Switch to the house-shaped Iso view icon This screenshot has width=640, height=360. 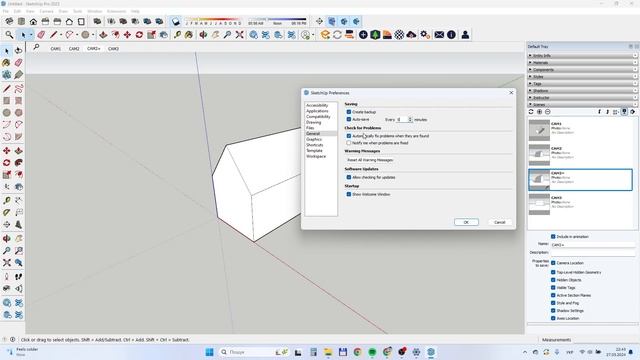[x=33, y=22]
